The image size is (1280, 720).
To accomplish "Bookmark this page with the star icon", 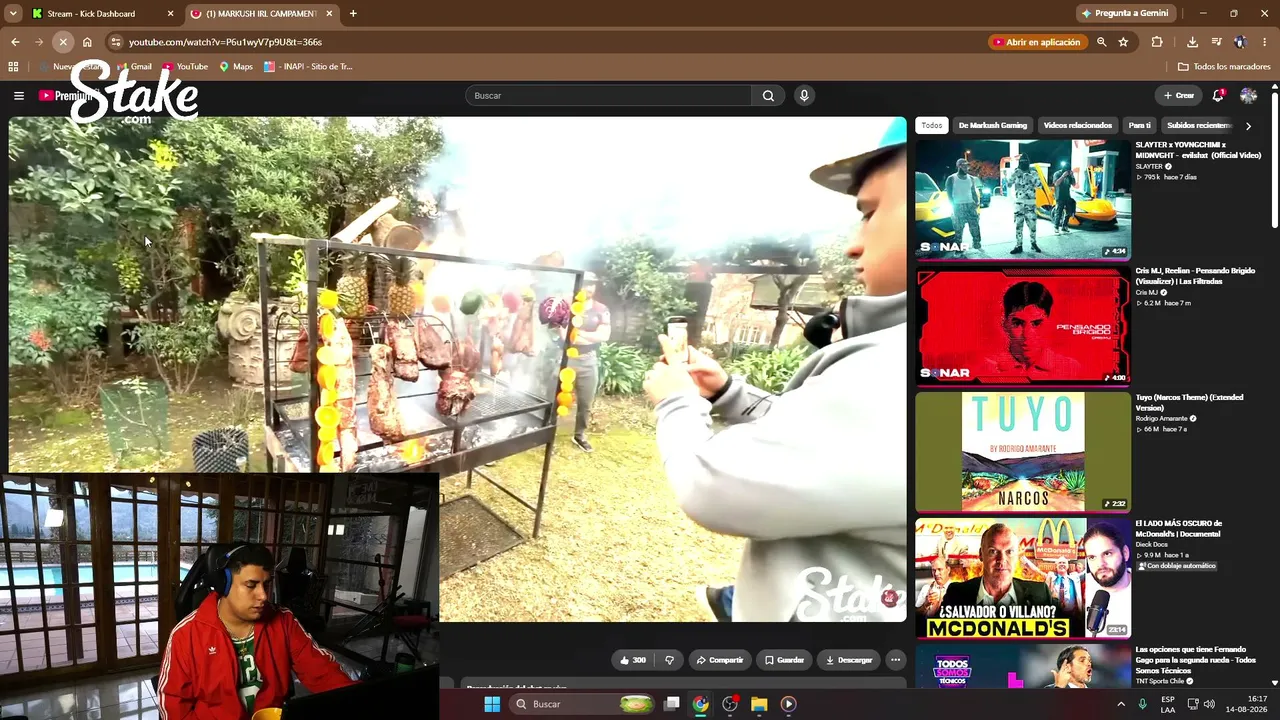I will coord(1123,42).
